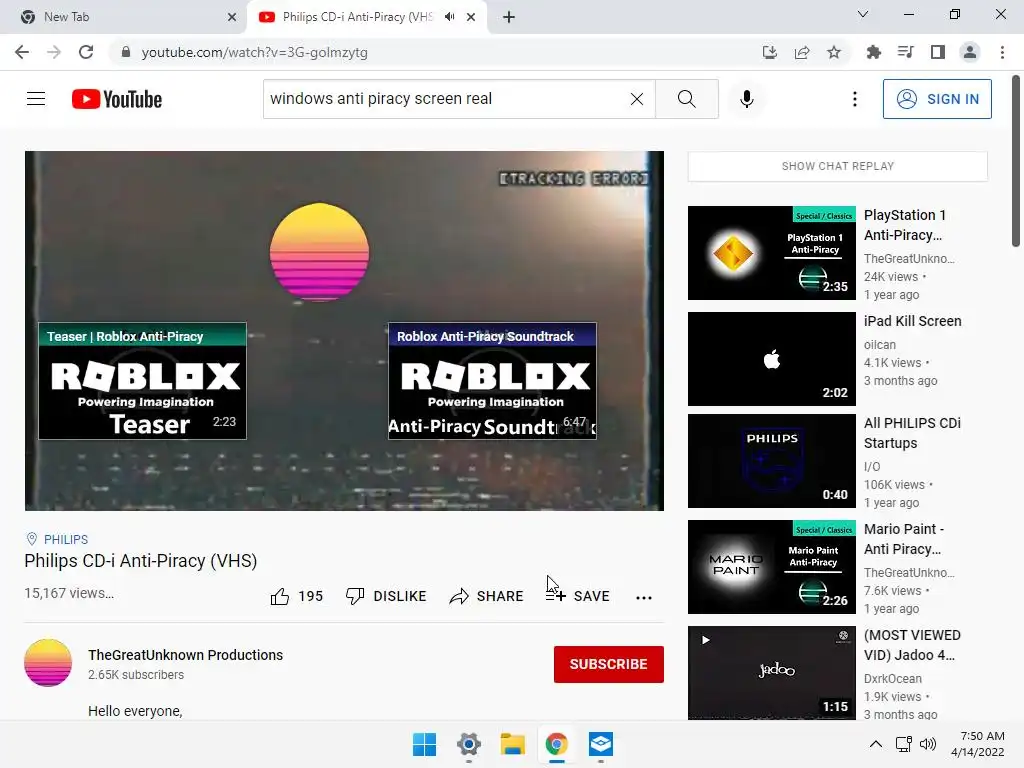The height and width of the screenshot is (768, 1024).
Task: Open Teaser Roblox Anti-Piracy end card
Action: [142, 381]
